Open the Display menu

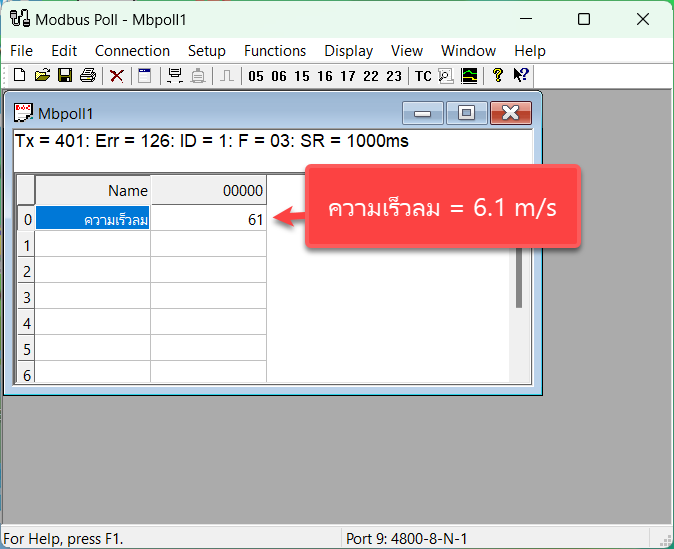tap(349, 51)
